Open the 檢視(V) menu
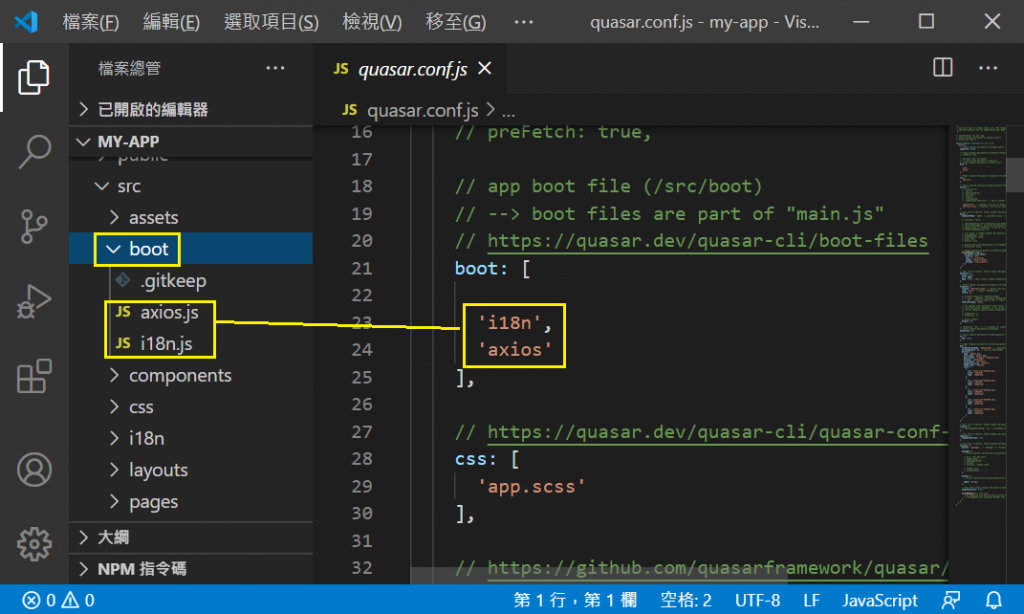Image resolution: width=1024 pixels, height=614 pixels. click(372, 22)
